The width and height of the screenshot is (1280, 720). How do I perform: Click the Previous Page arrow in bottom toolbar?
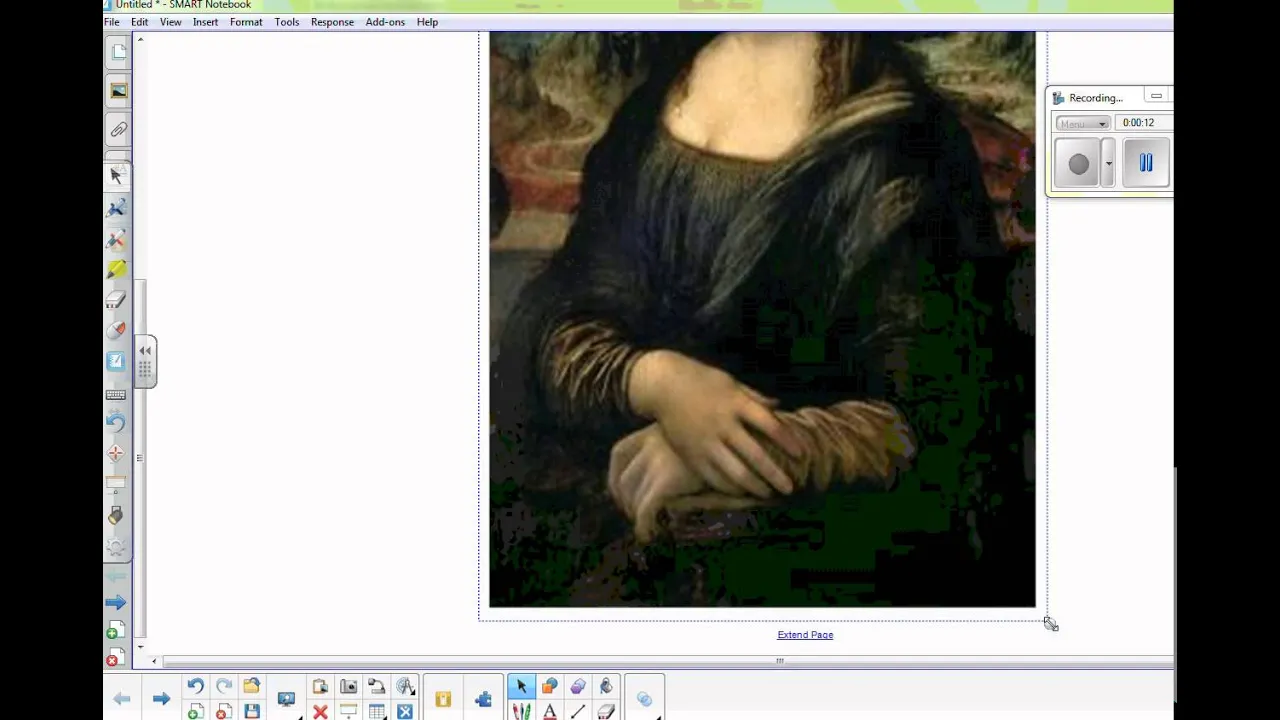[122, 699]
